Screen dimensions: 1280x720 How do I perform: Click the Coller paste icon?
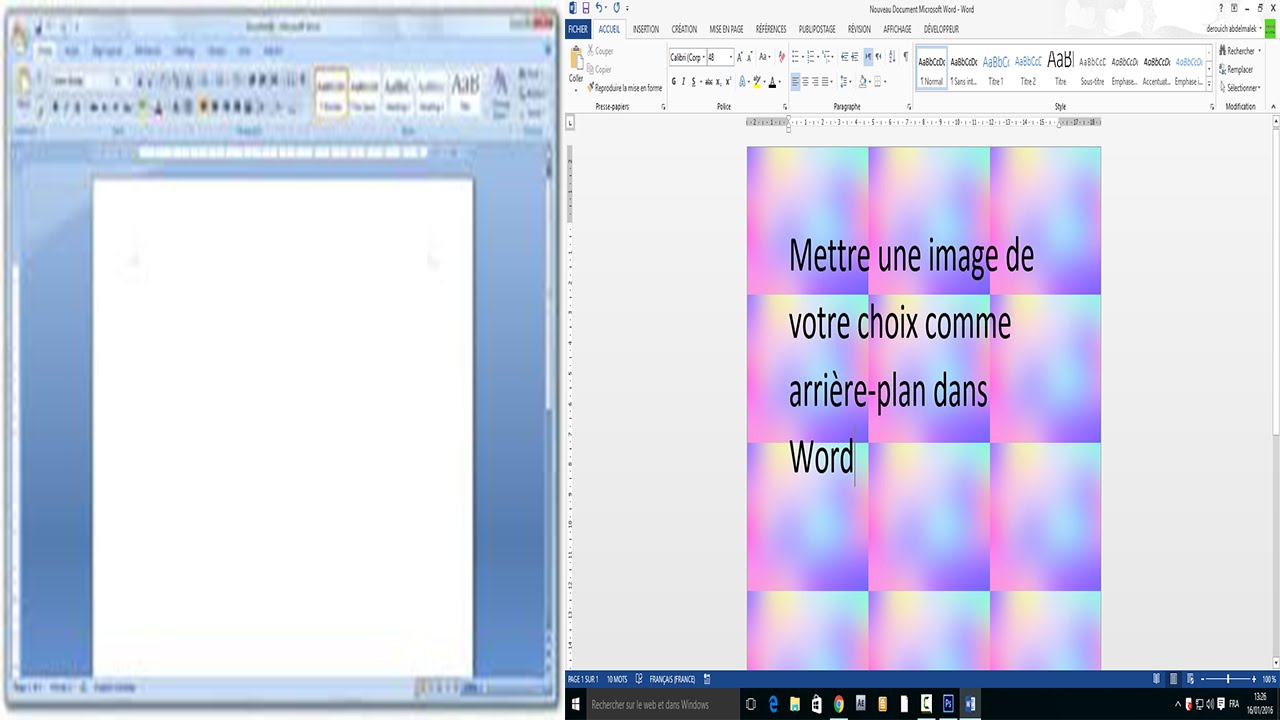[x=576, y=65]
